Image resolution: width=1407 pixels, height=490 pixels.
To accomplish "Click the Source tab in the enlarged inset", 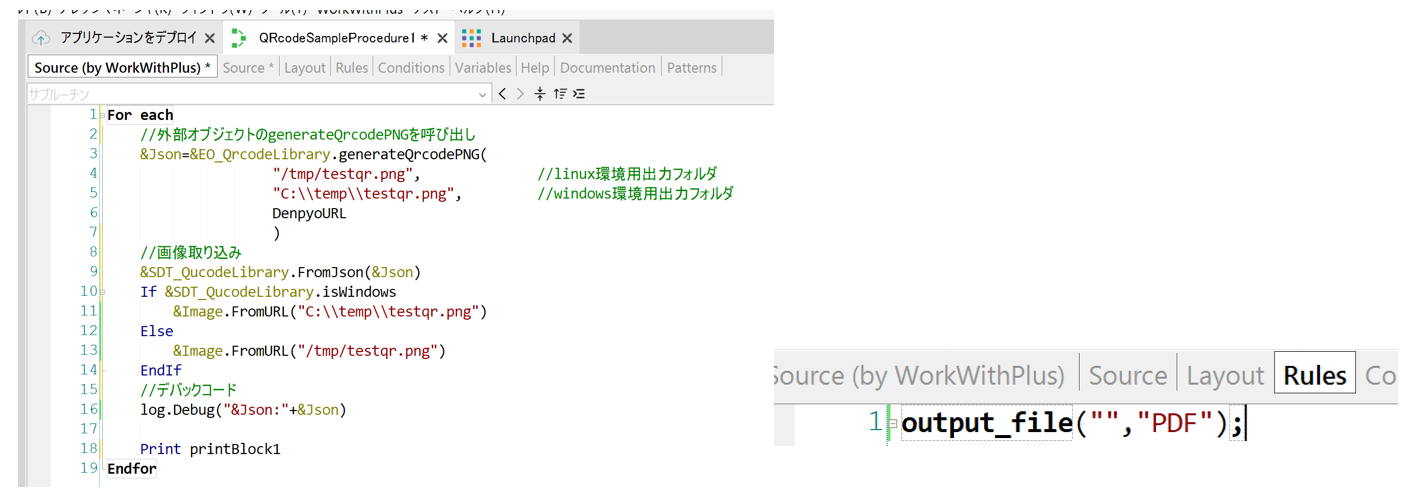I will click(1128, 375).
